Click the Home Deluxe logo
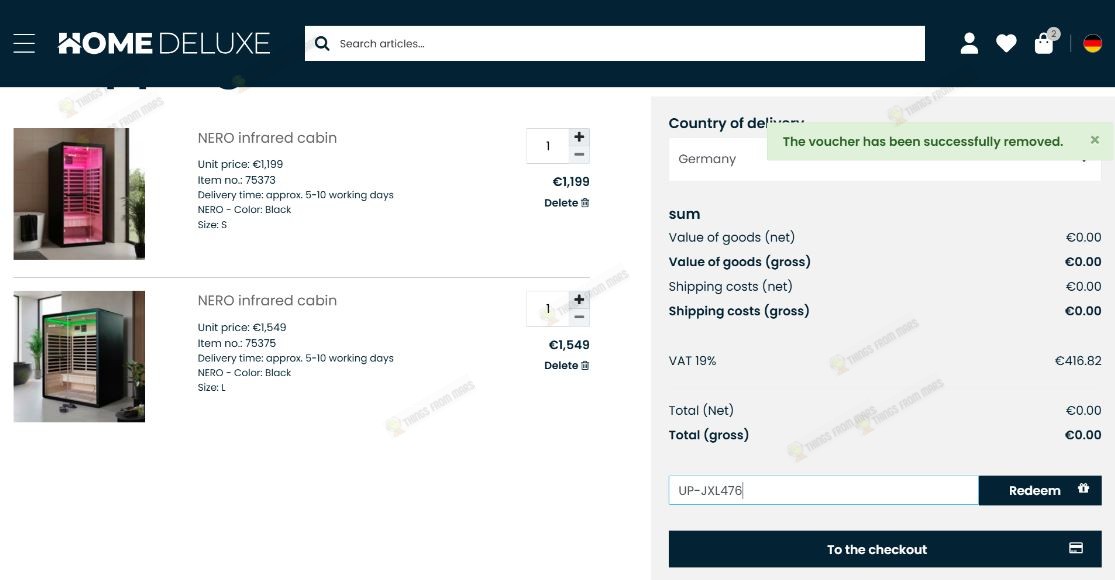The height and width of the screenshot is (580, 1115). click(x=164, y=43)
